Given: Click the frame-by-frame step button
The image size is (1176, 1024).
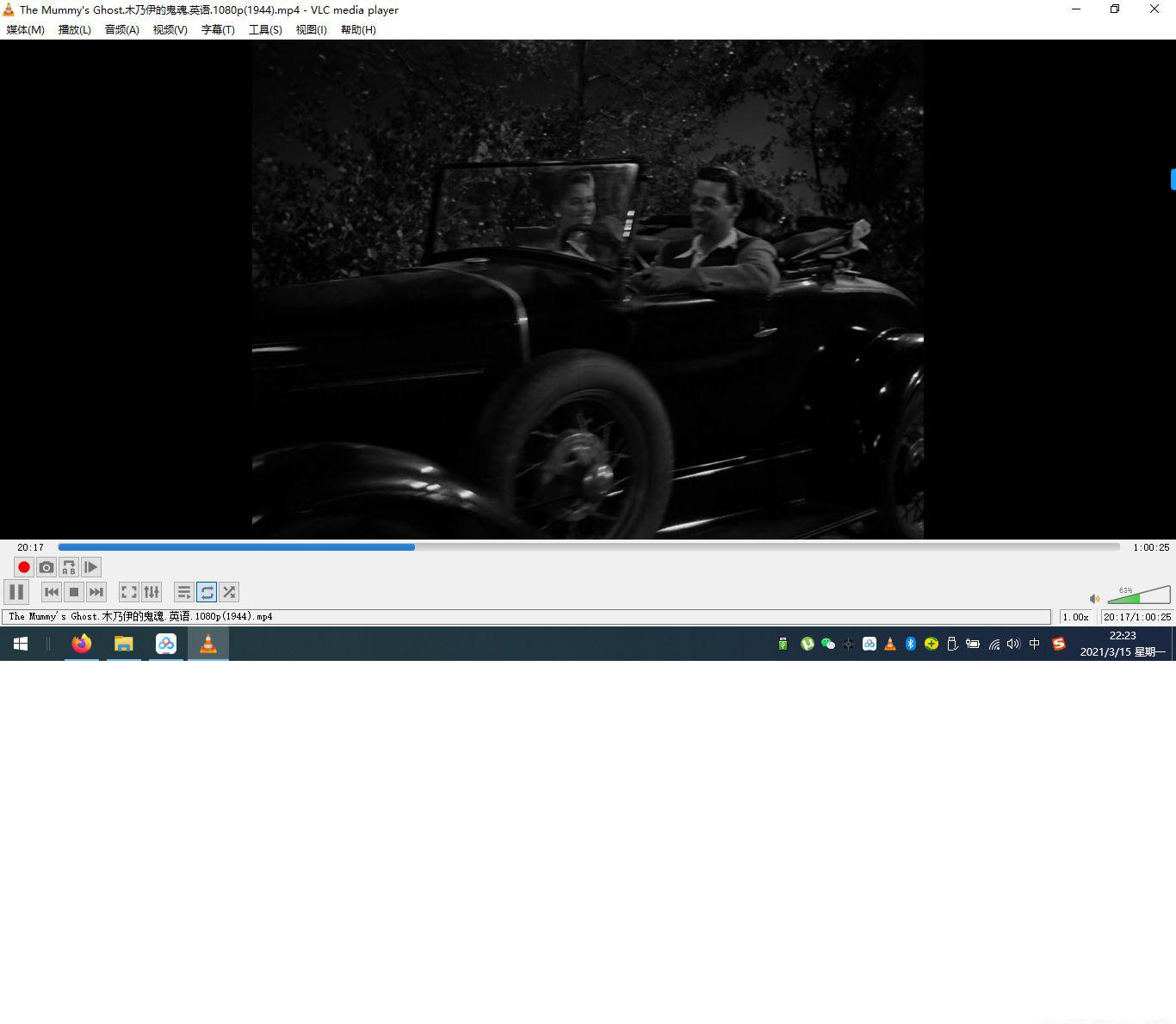Looking at the screenshot, I should tap(91, 567).
